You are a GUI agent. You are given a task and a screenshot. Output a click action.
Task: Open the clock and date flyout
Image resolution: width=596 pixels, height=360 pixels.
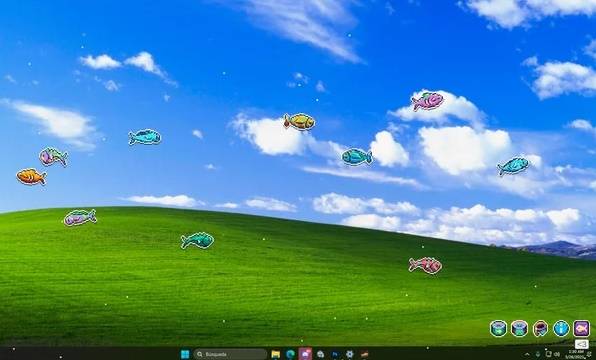(574, 354)
